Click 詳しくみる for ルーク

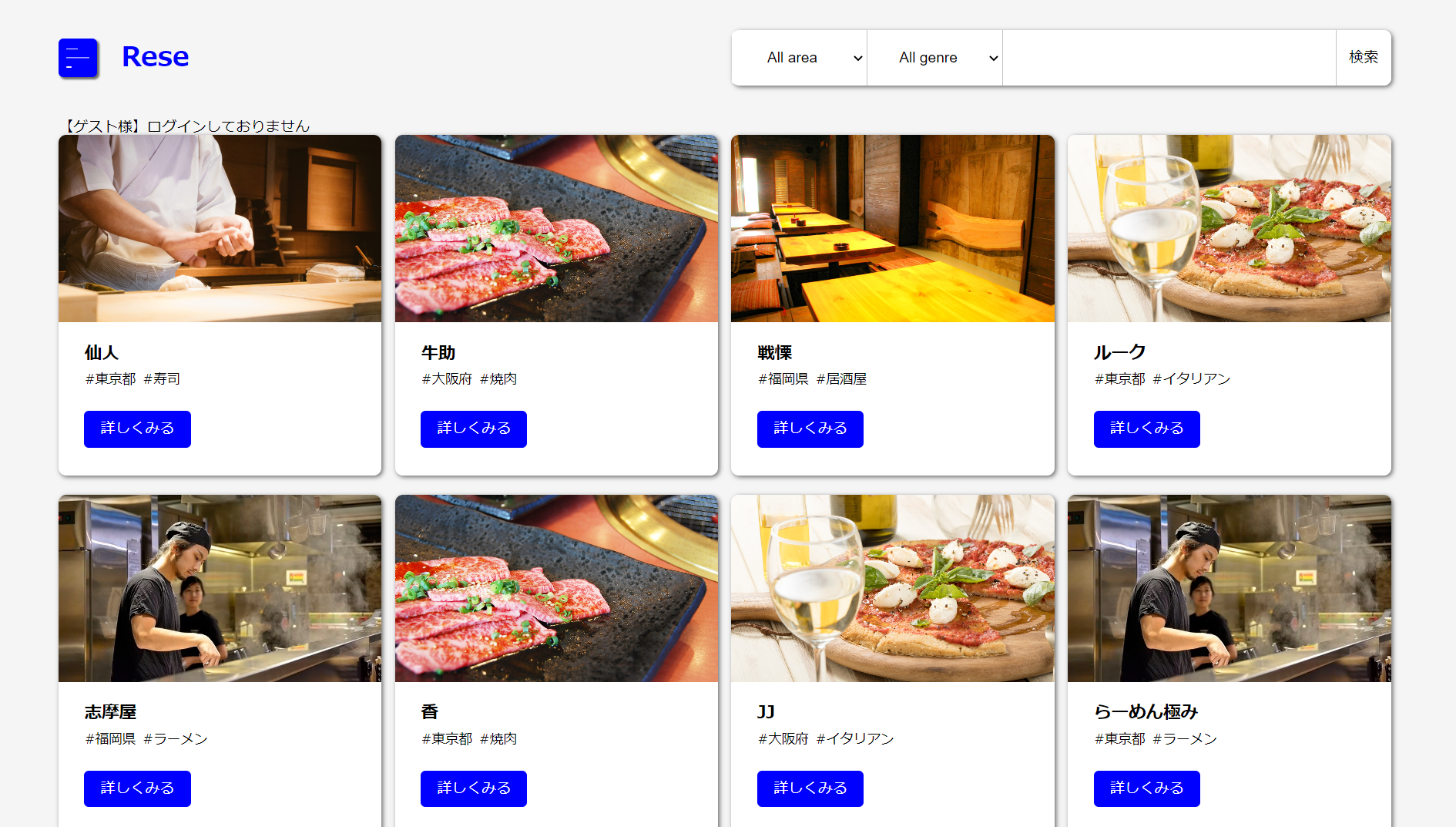coord(1146,429)
